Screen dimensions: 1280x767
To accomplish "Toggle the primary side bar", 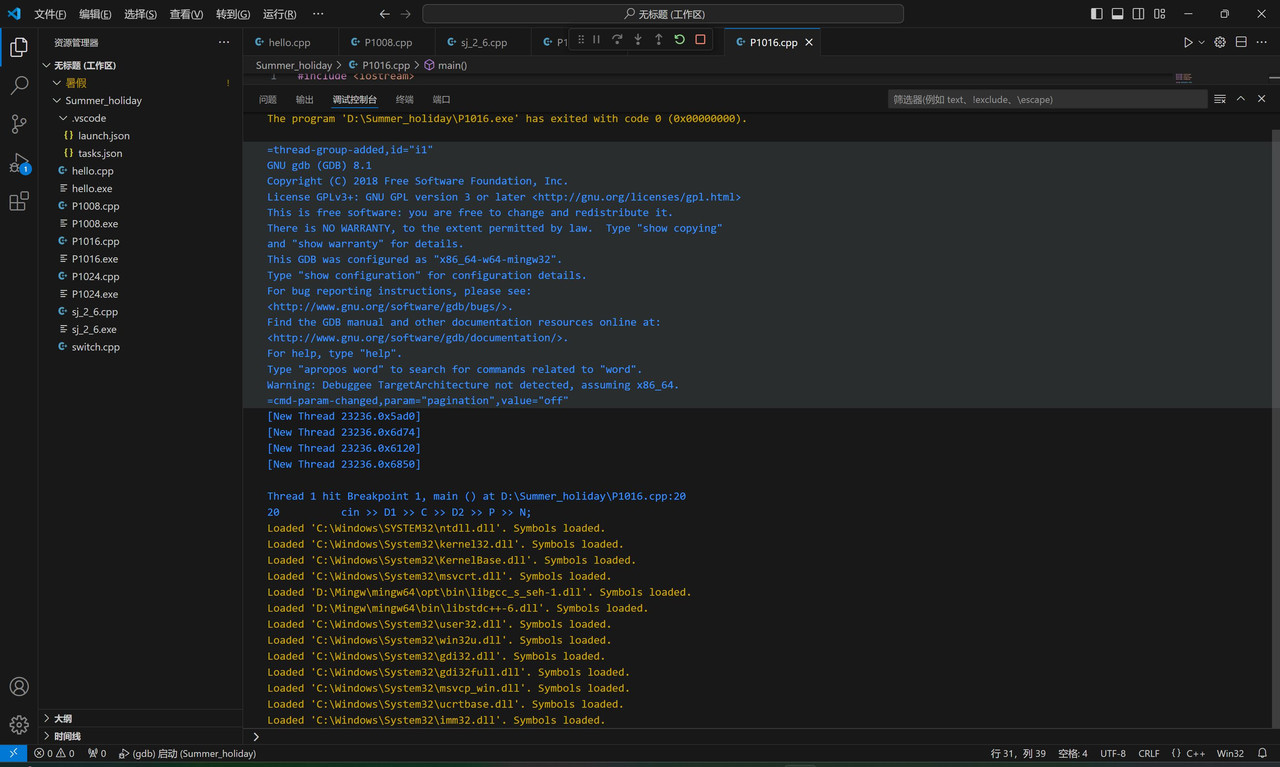I will [x=1097, y=14].
